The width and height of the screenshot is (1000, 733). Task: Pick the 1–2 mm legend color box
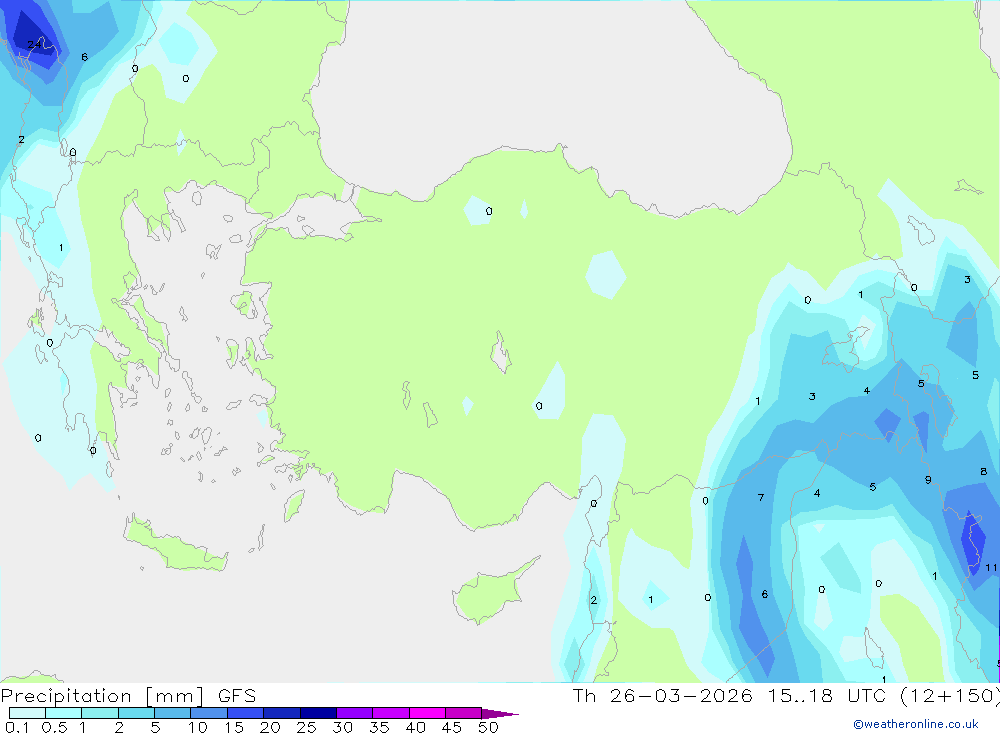coord(100,713)
